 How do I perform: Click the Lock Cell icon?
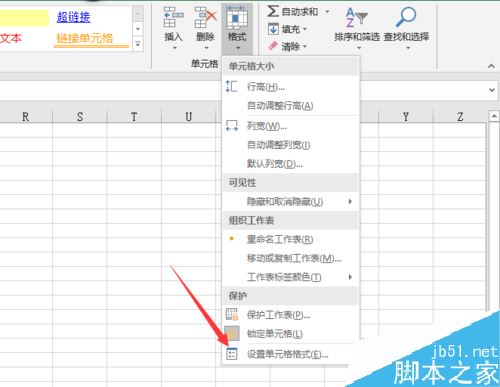pyautogui.click(x=232, y=333)
